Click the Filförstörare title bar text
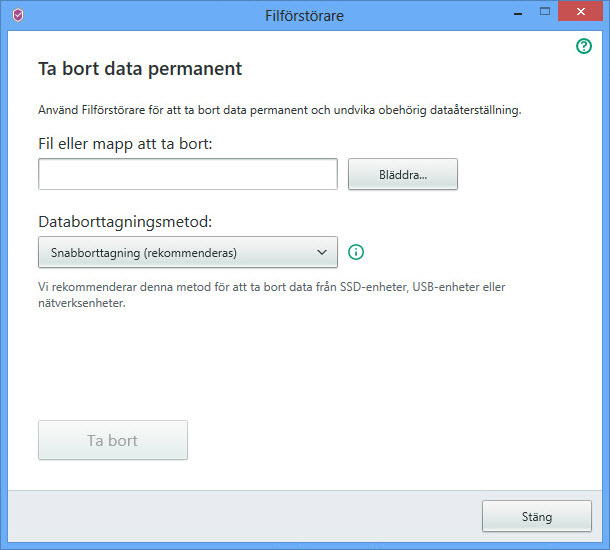Viewport: 610px width, 550px height. (x=304, y=15)
